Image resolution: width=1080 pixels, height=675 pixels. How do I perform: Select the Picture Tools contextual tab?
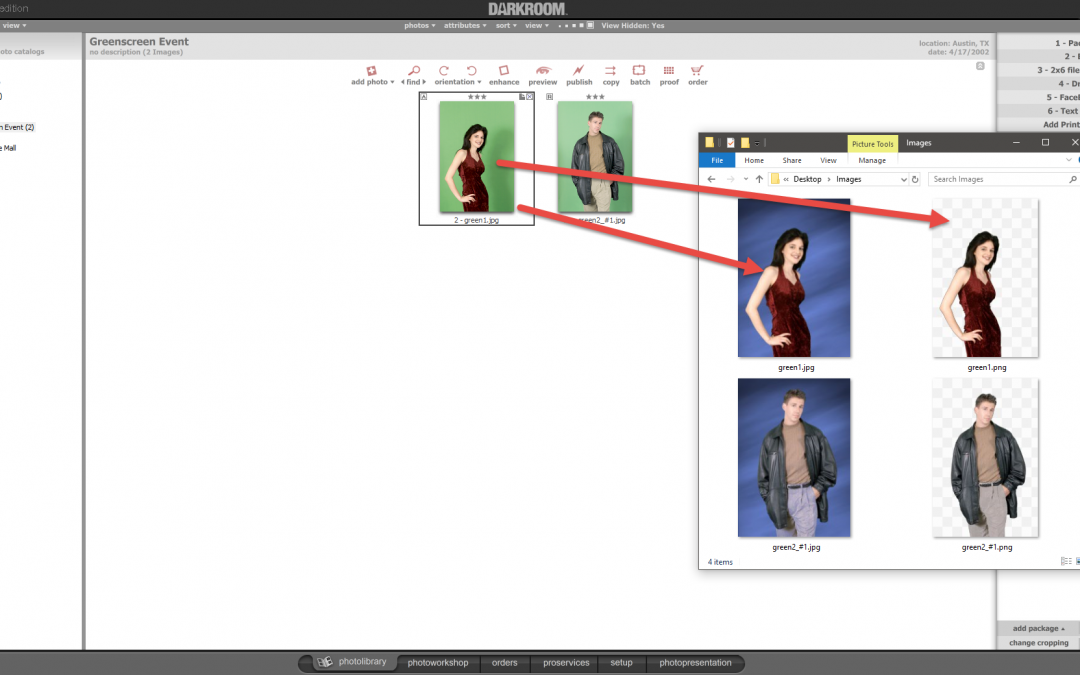872,143
